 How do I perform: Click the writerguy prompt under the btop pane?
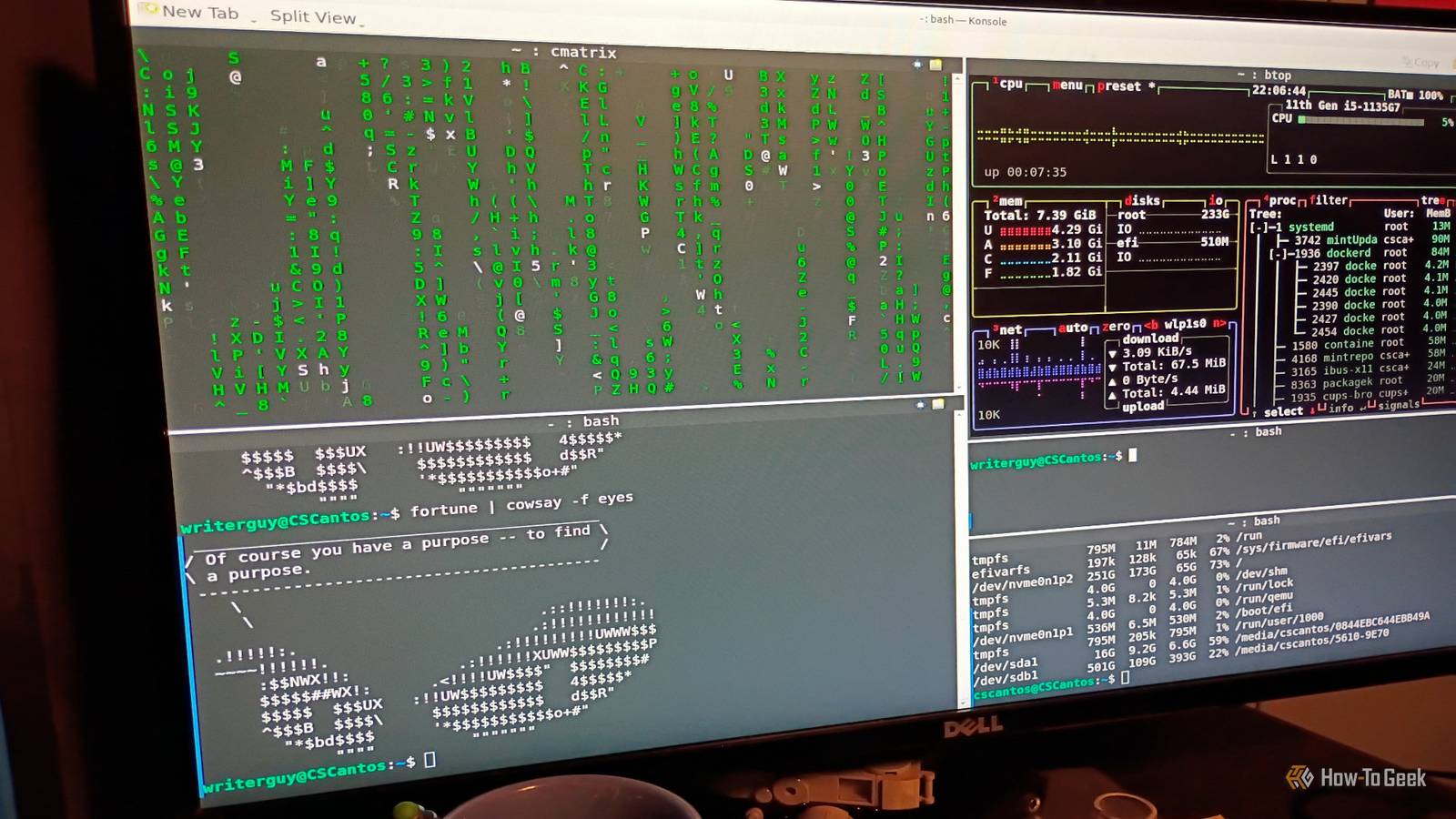point(1046,460)
